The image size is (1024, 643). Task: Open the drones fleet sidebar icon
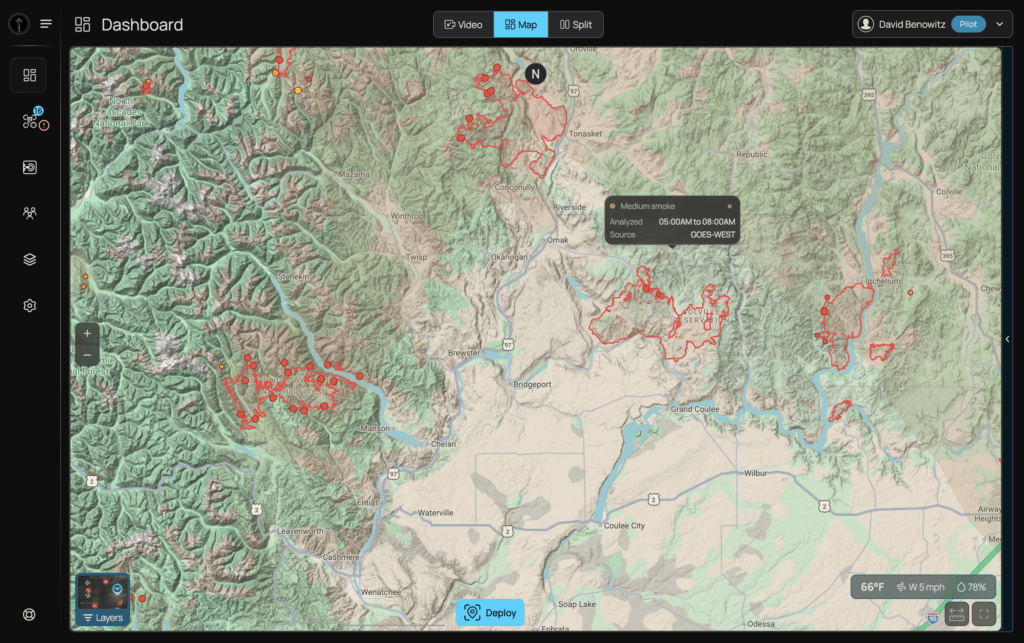coord(29,121)
